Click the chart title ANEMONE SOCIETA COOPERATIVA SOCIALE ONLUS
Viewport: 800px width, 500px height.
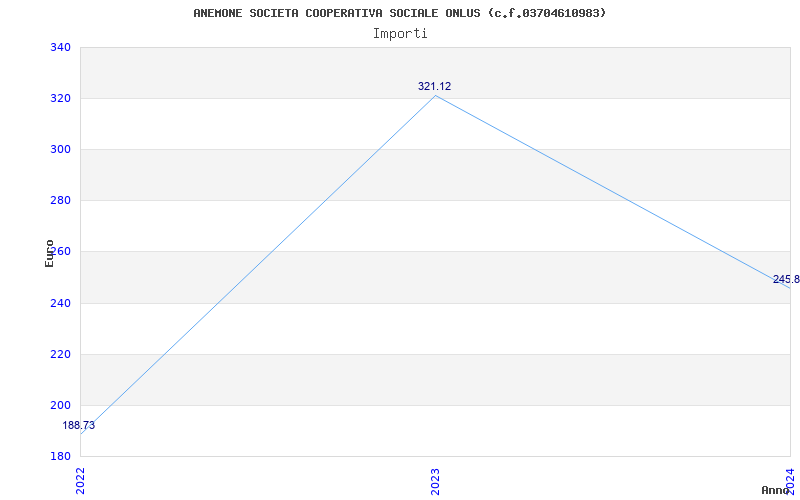[400, 13]
